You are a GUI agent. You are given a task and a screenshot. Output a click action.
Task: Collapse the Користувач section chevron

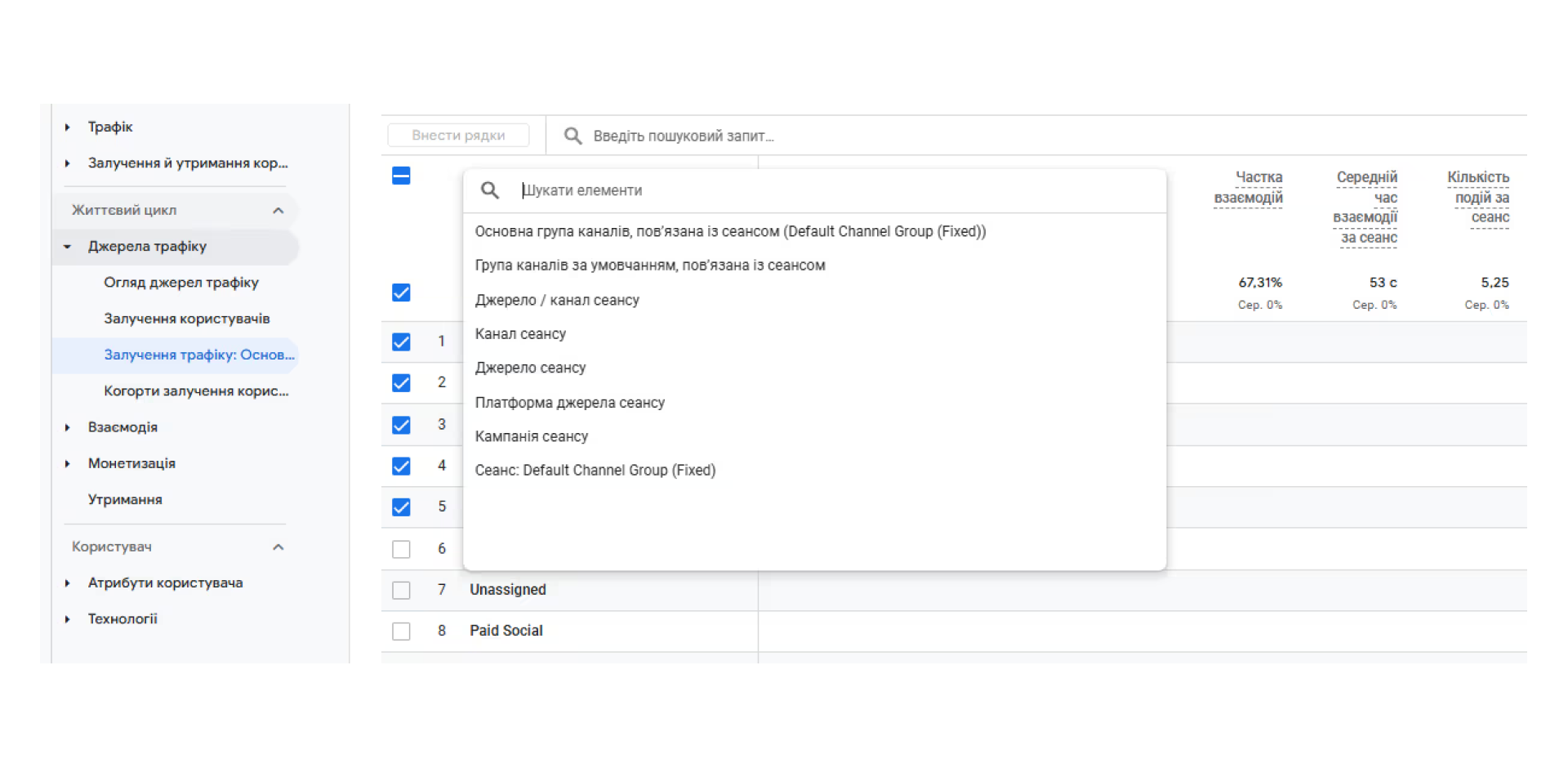(x=278, y=547)
